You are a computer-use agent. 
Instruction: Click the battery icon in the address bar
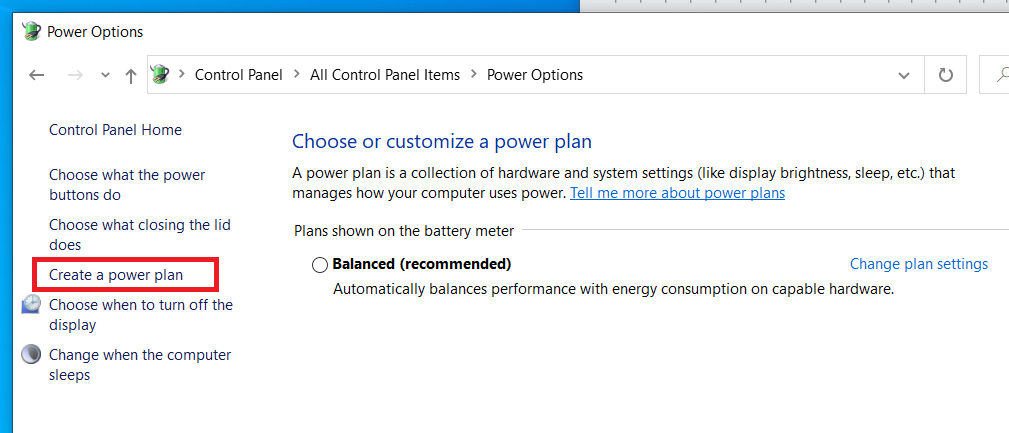160,74
